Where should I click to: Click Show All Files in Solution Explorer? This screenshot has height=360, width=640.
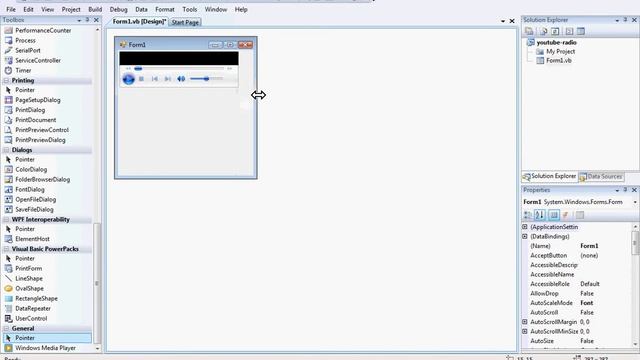click(543, 31)
